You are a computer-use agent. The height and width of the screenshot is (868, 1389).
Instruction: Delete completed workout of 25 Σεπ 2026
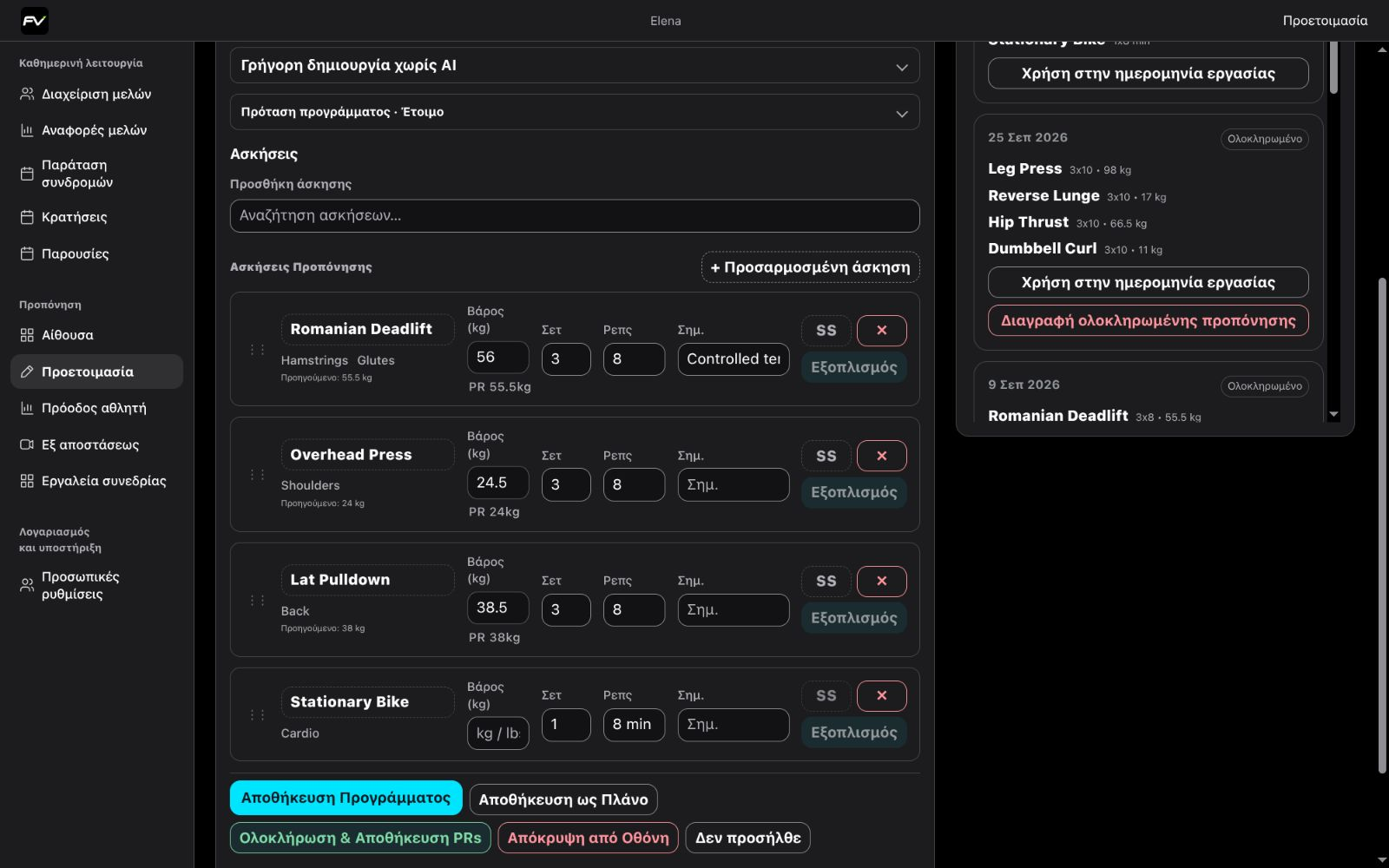click(x=1149, y=320)
